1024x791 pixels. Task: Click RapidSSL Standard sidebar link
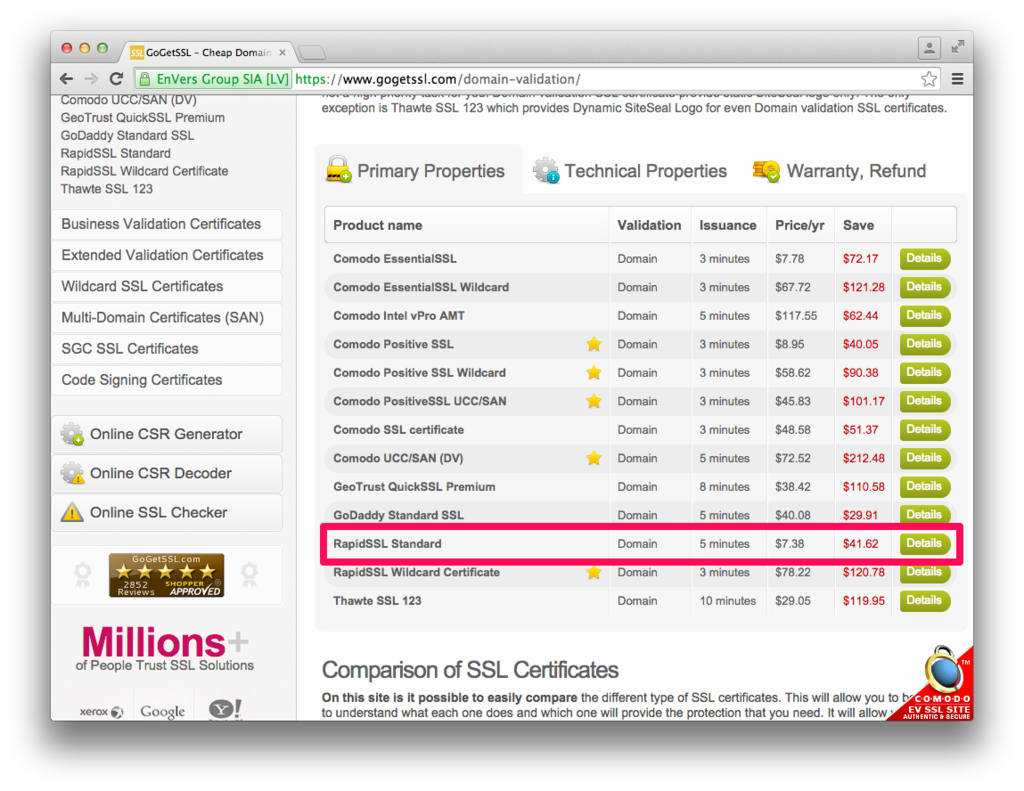pos(116,153)
